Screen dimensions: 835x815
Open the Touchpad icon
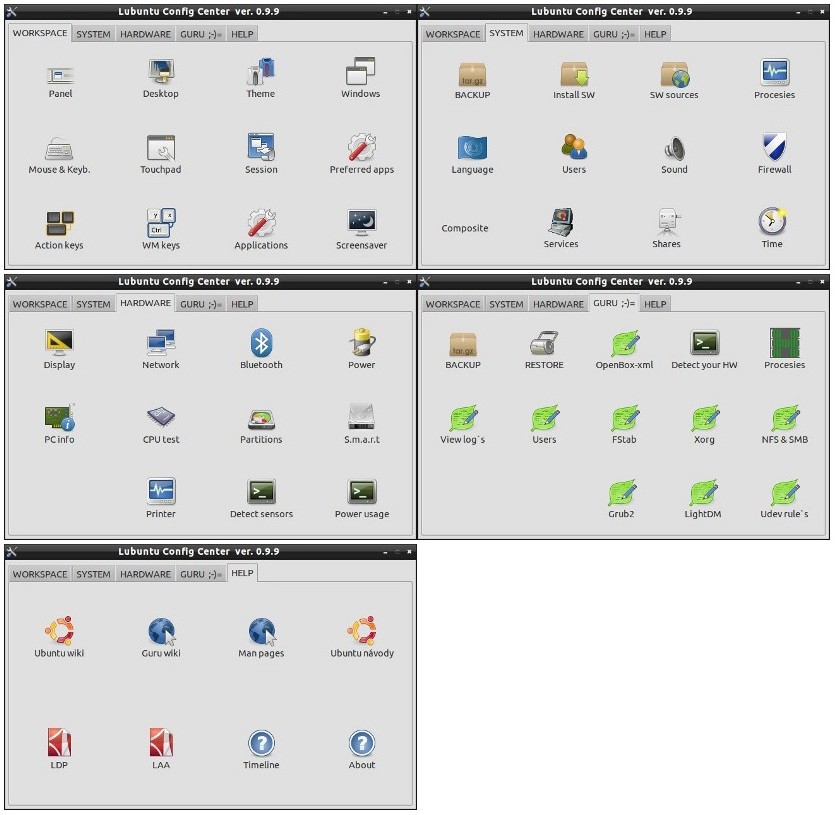161,148
